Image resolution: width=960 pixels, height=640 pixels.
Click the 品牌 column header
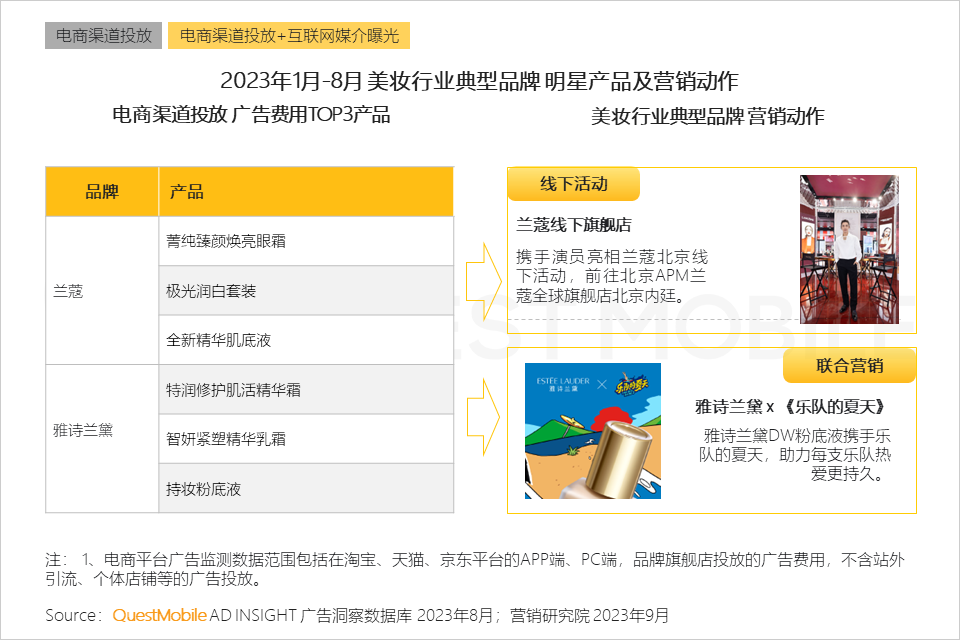(x=102, y=192)
